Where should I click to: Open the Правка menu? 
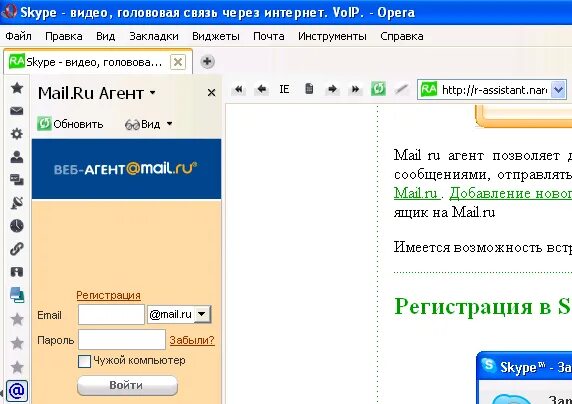tap(64, 36)
